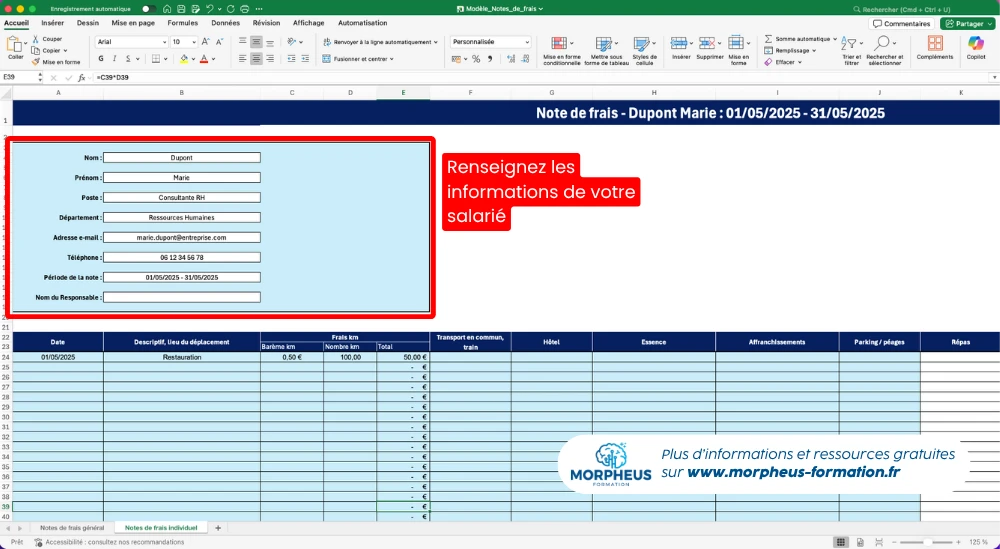Viewport: 1000px width, 549px height.
Task: Click the Redo circular arrow icon
Action: tap(230, 9)
